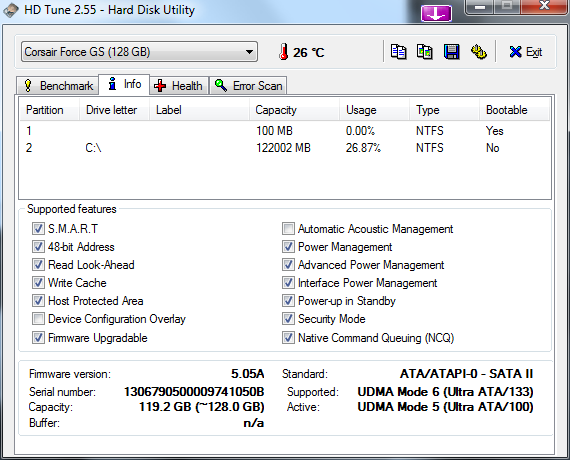Toggle the Write Cache checkbox

pyautogui.click(x=38, y=283)
